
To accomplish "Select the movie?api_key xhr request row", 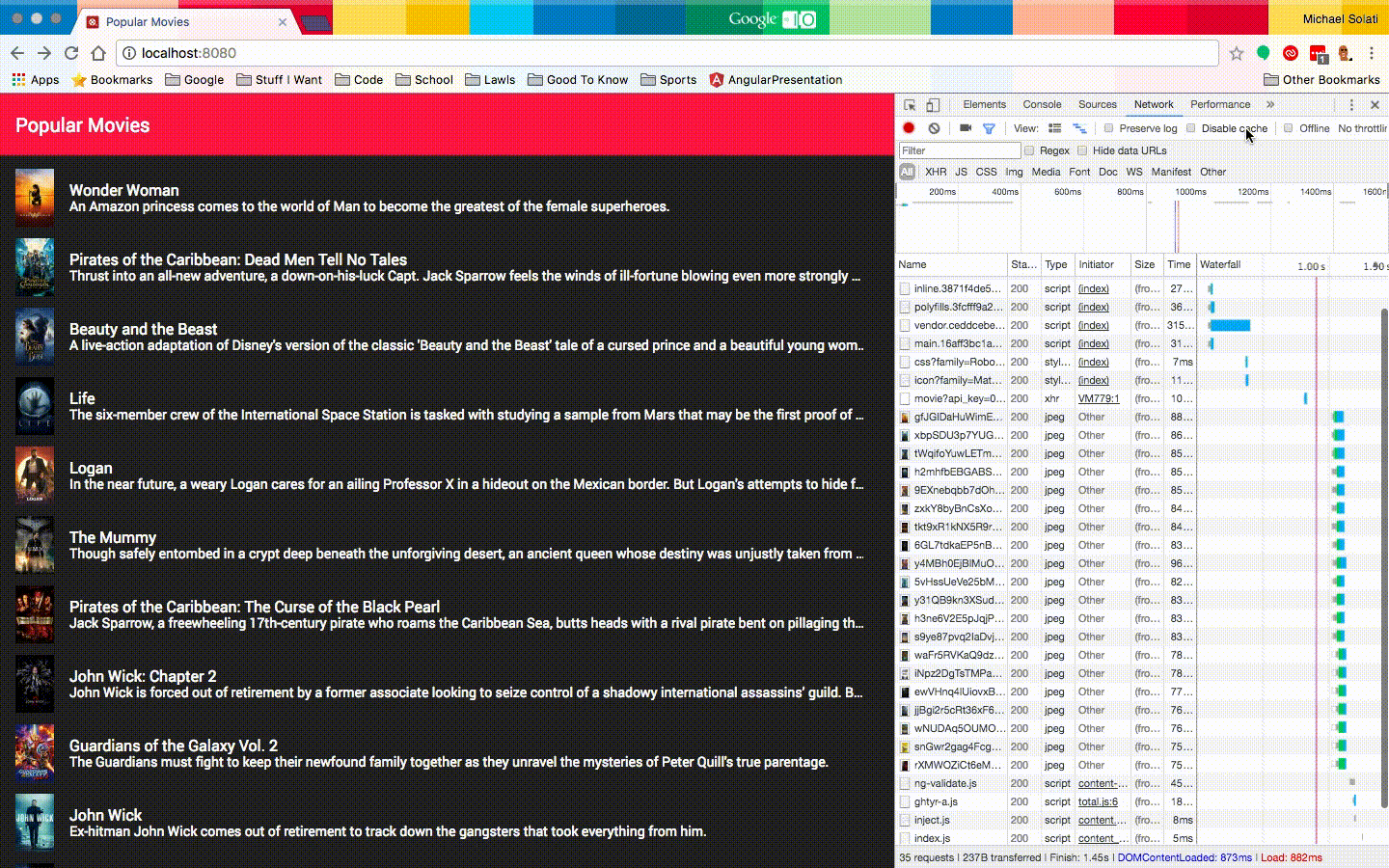I will click(1141, 398).
